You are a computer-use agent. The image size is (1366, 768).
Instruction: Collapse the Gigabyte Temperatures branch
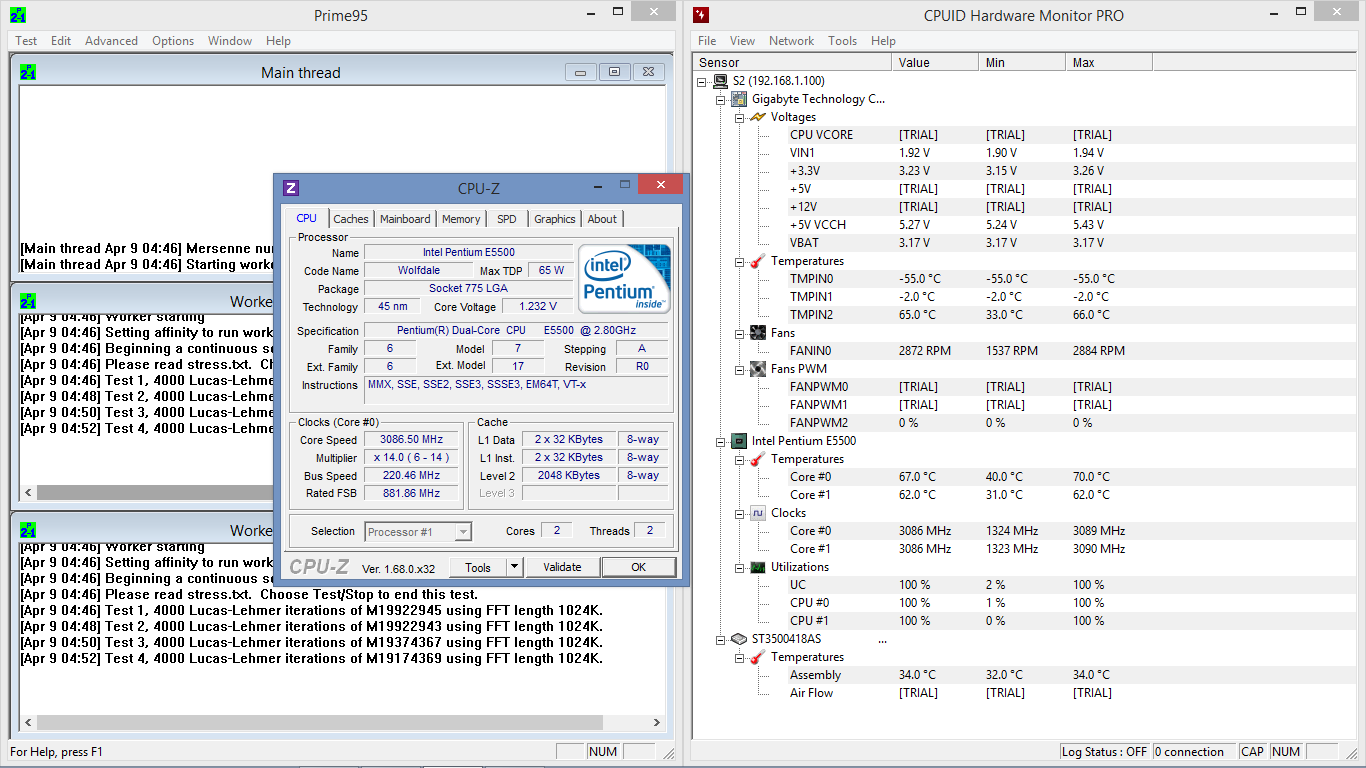pos(740,261)
